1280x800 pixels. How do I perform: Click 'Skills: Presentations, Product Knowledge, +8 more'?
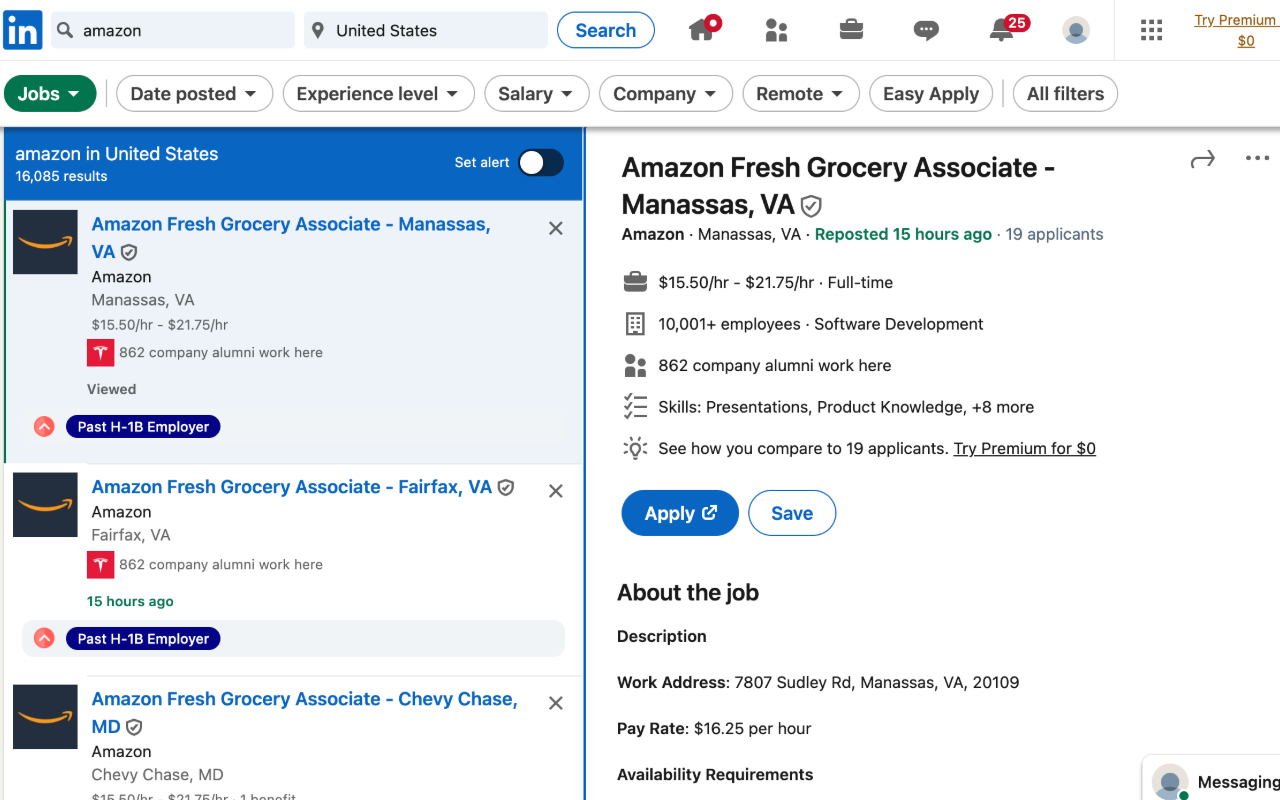coord(846,407)
